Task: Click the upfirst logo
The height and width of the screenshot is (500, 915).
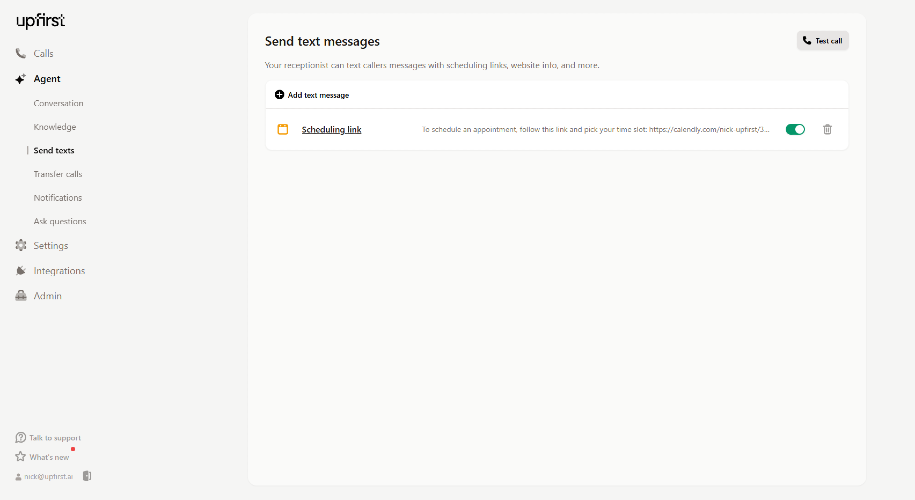Action: (x=40, y=21)
